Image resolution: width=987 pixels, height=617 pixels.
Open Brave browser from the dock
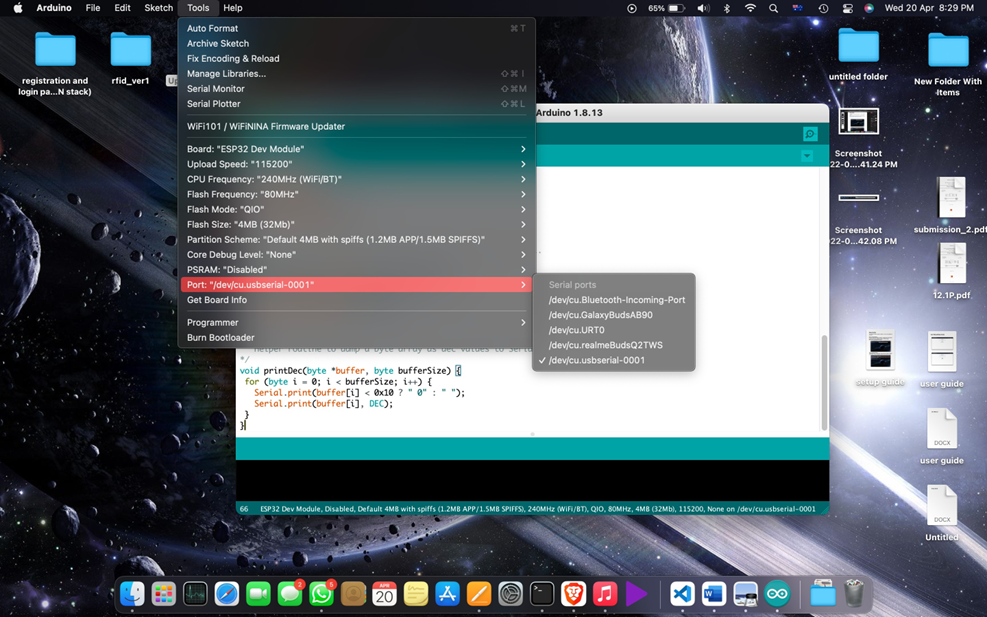(x=573, y=594)
